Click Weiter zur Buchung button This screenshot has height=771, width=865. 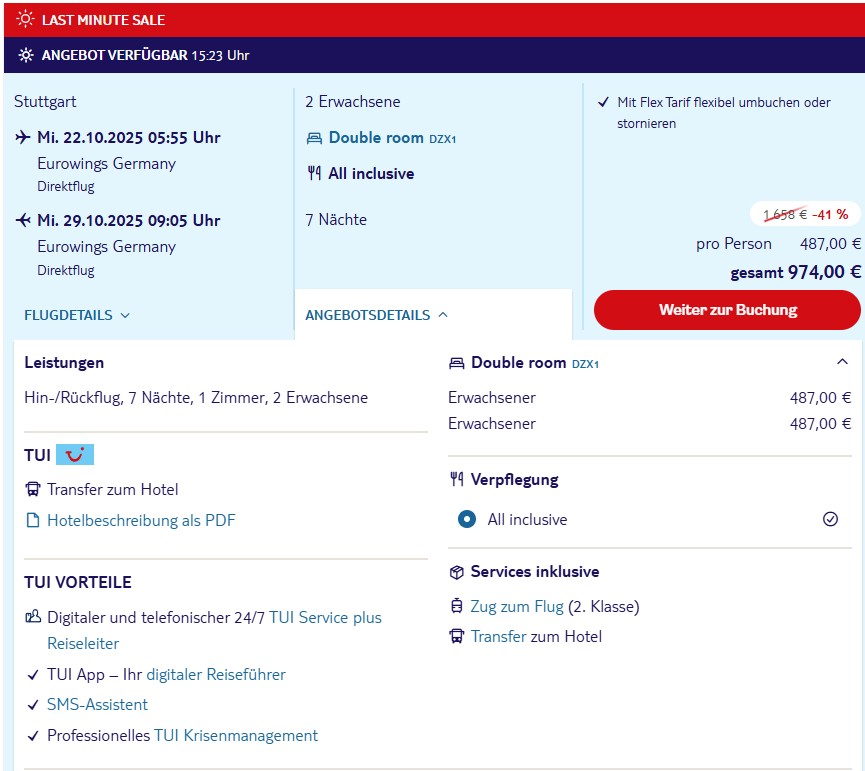[x=727, y=310]
